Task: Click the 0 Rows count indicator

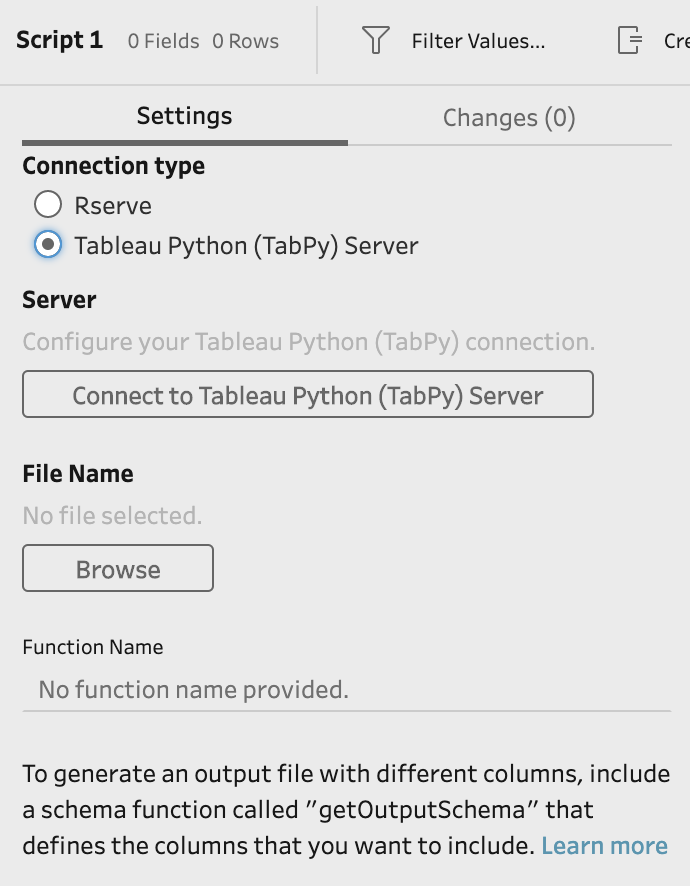Action: [247, 41]
